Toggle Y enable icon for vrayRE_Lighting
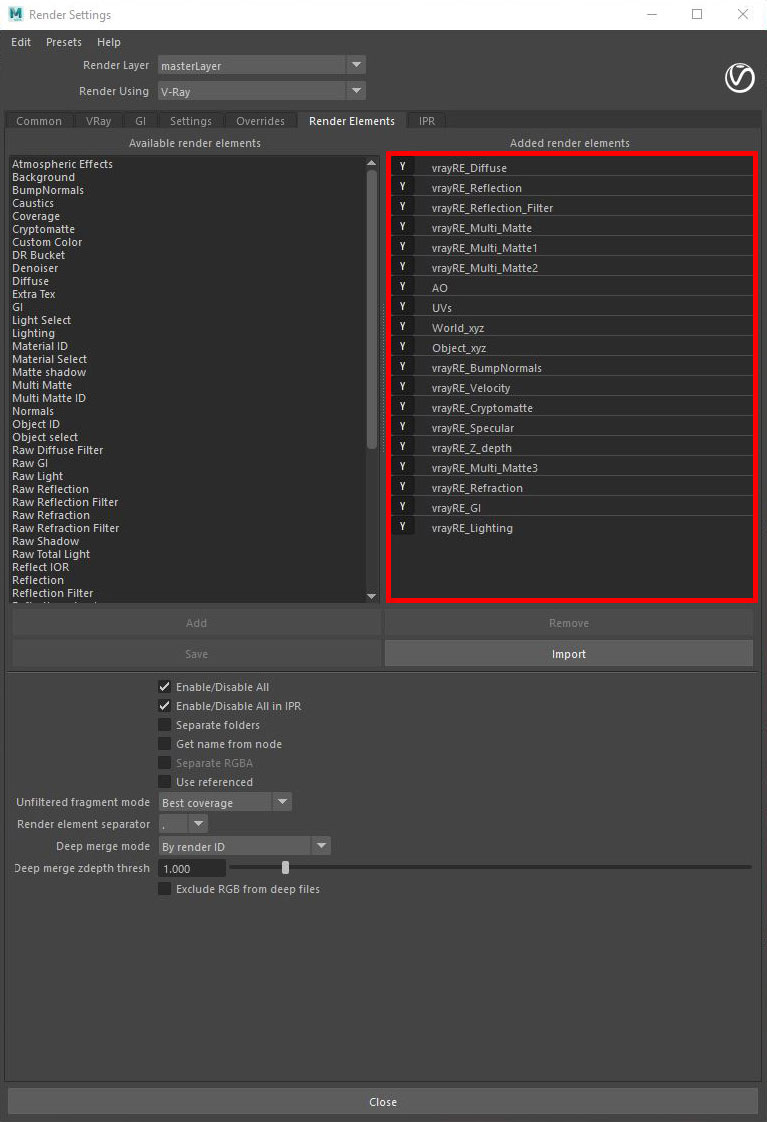Viewport: 767px width, 1122px height. pos(402,527)
